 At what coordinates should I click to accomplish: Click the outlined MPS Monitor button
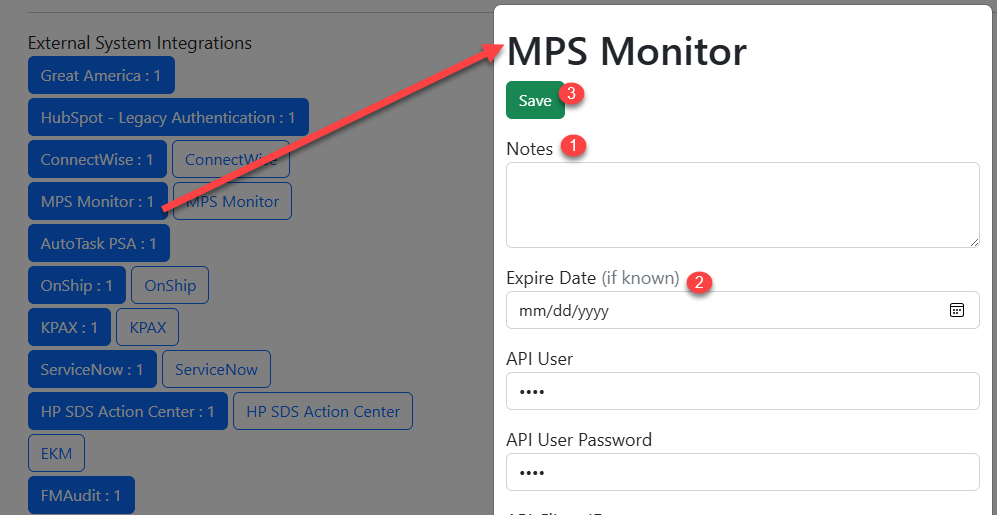click(x=232, y=202)
